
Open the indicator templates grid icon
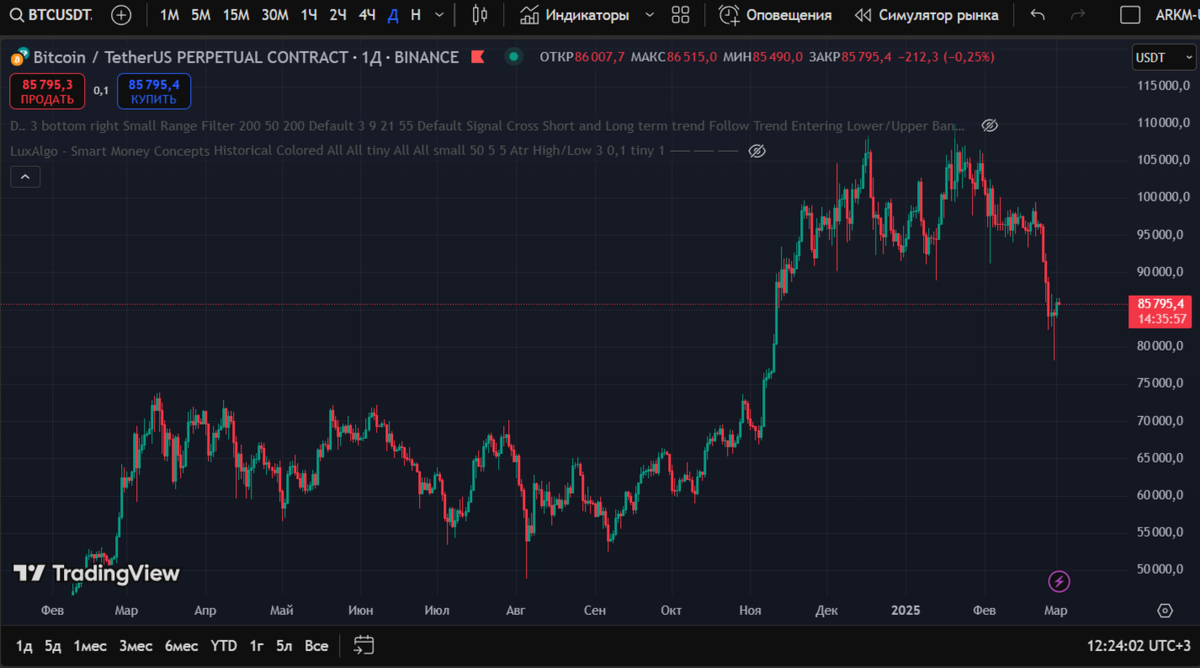pos(681,15)
